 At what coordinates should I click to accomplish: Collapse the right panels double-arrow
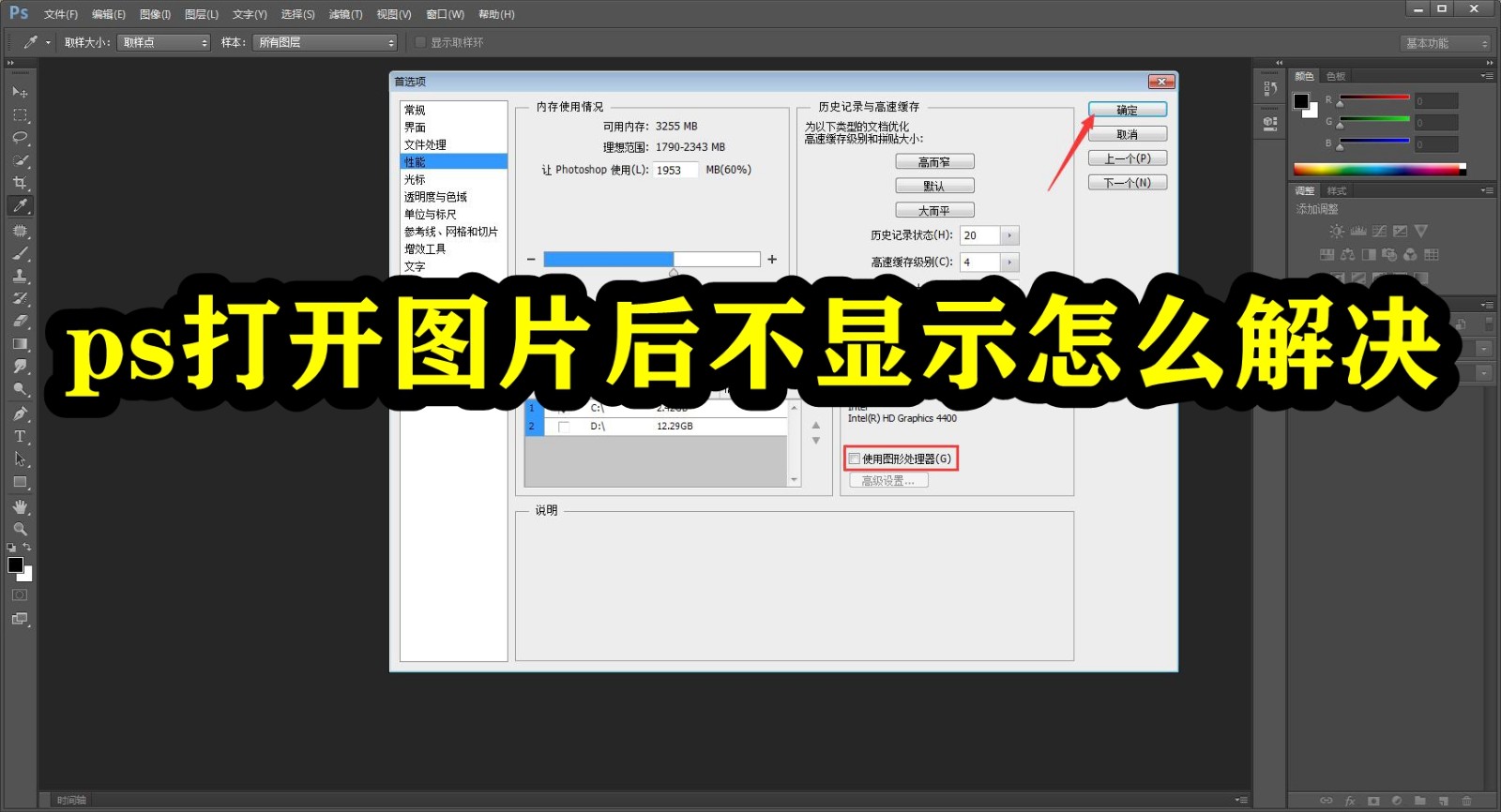coord(1490,63)
